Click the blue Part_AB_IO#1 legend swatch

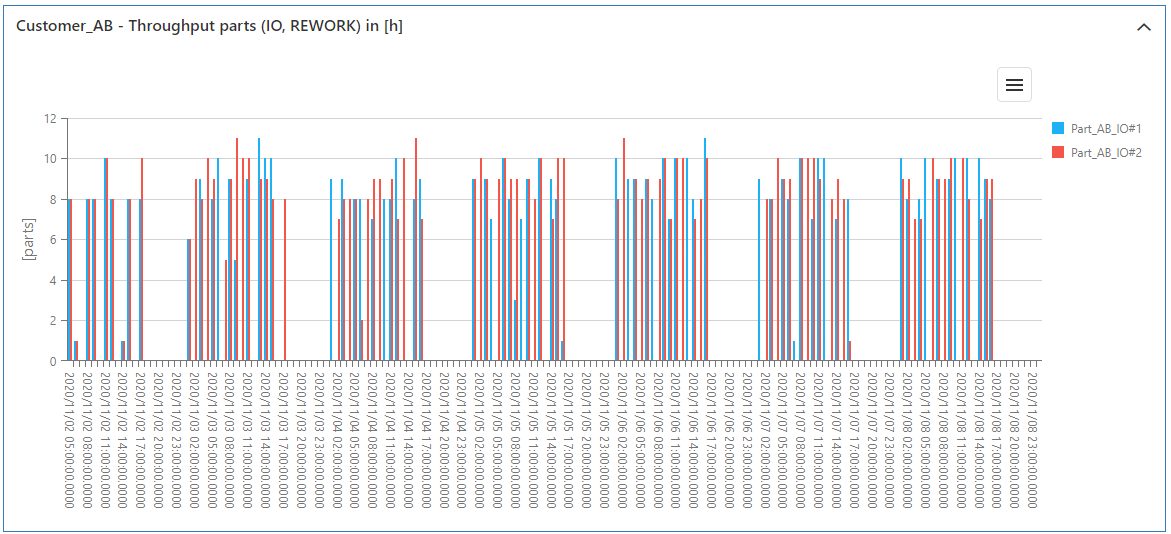point(1058,128)
